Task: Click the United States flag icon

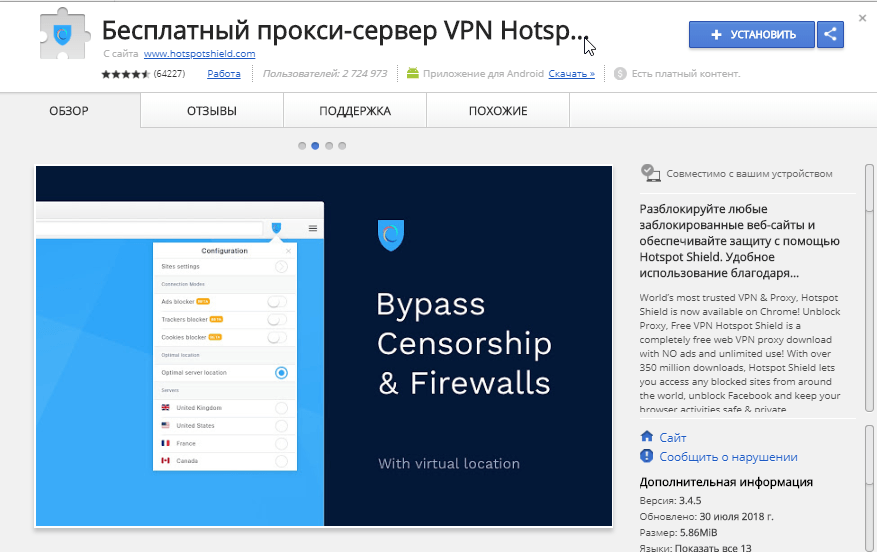Action: click(166, 425)
